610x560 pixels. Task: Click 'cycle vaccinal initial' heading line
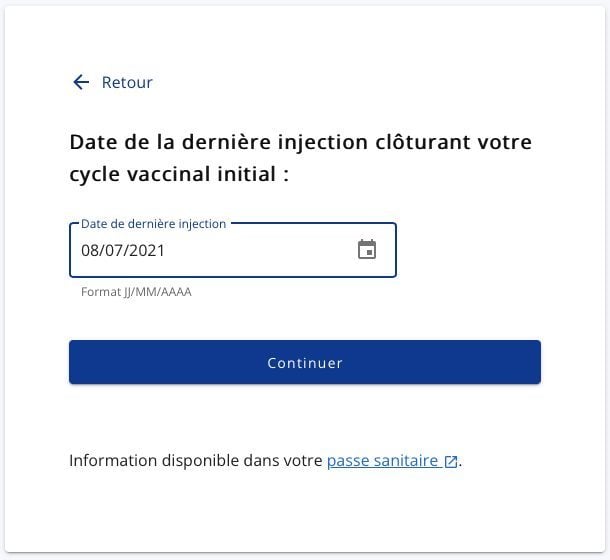point(179,174)
